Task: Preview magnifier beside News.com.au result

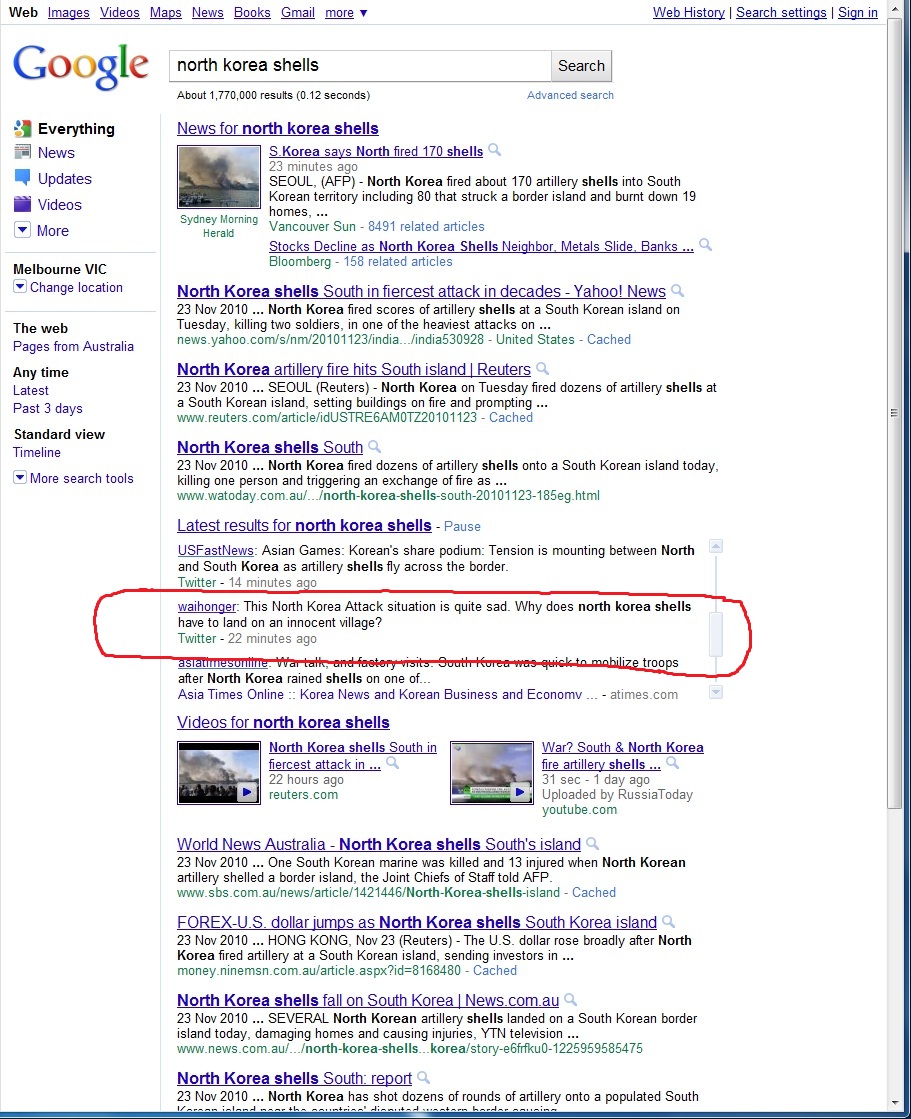Action: pos(570,1000)
